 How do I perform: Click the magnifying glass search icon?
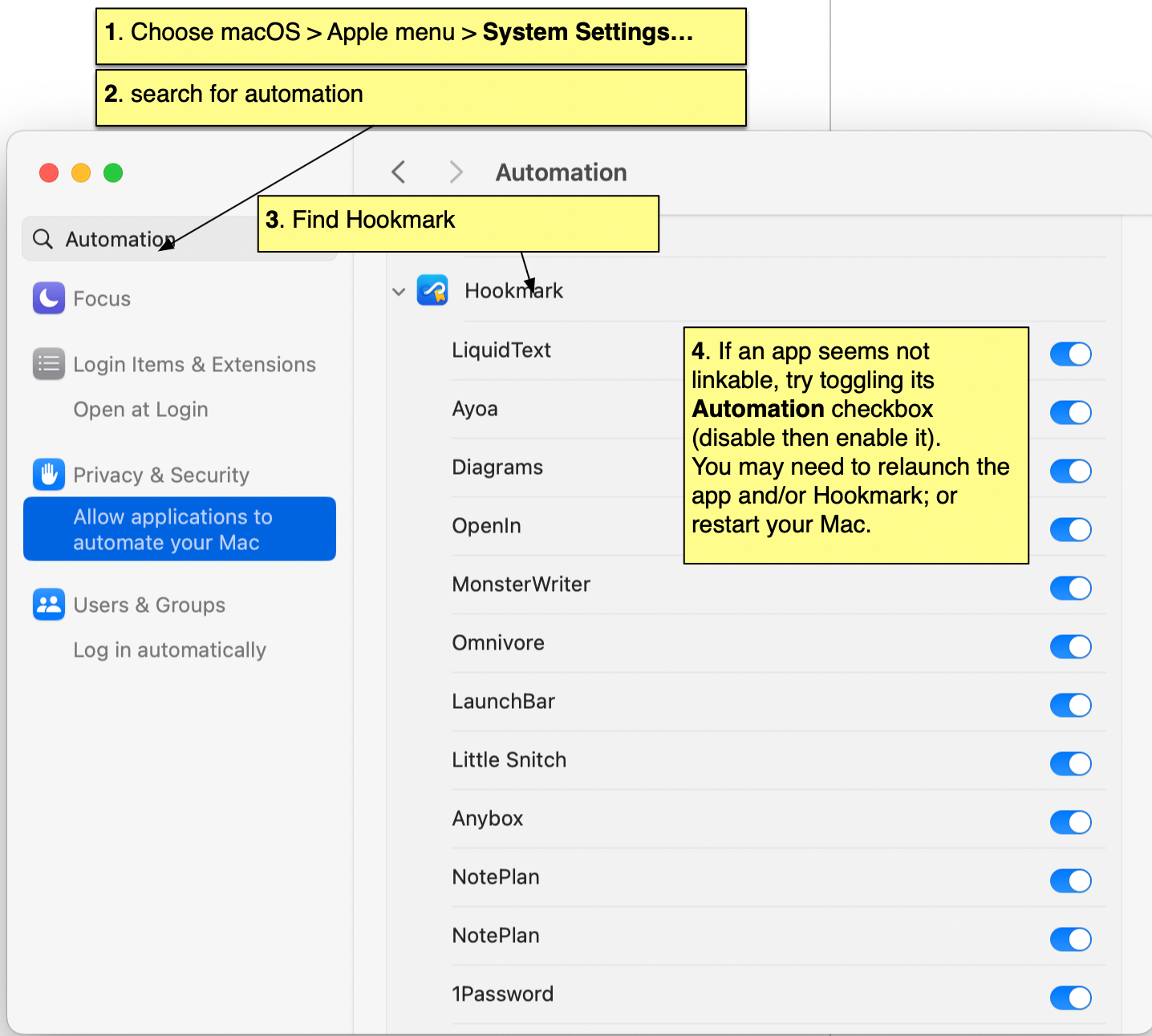[43, 239]
